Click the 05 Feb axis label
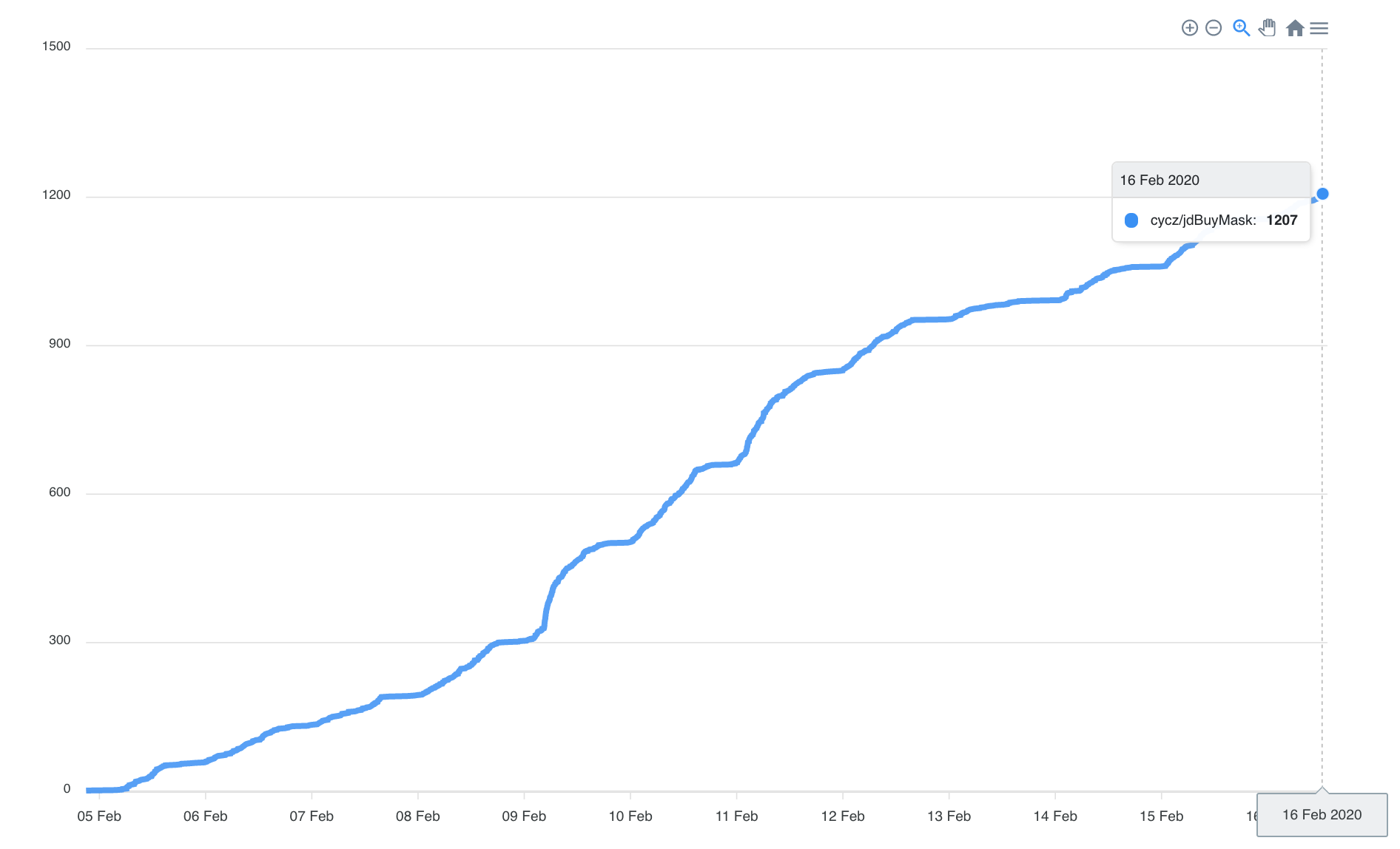This screenshot has width=1400, height=849. (99, 816)
